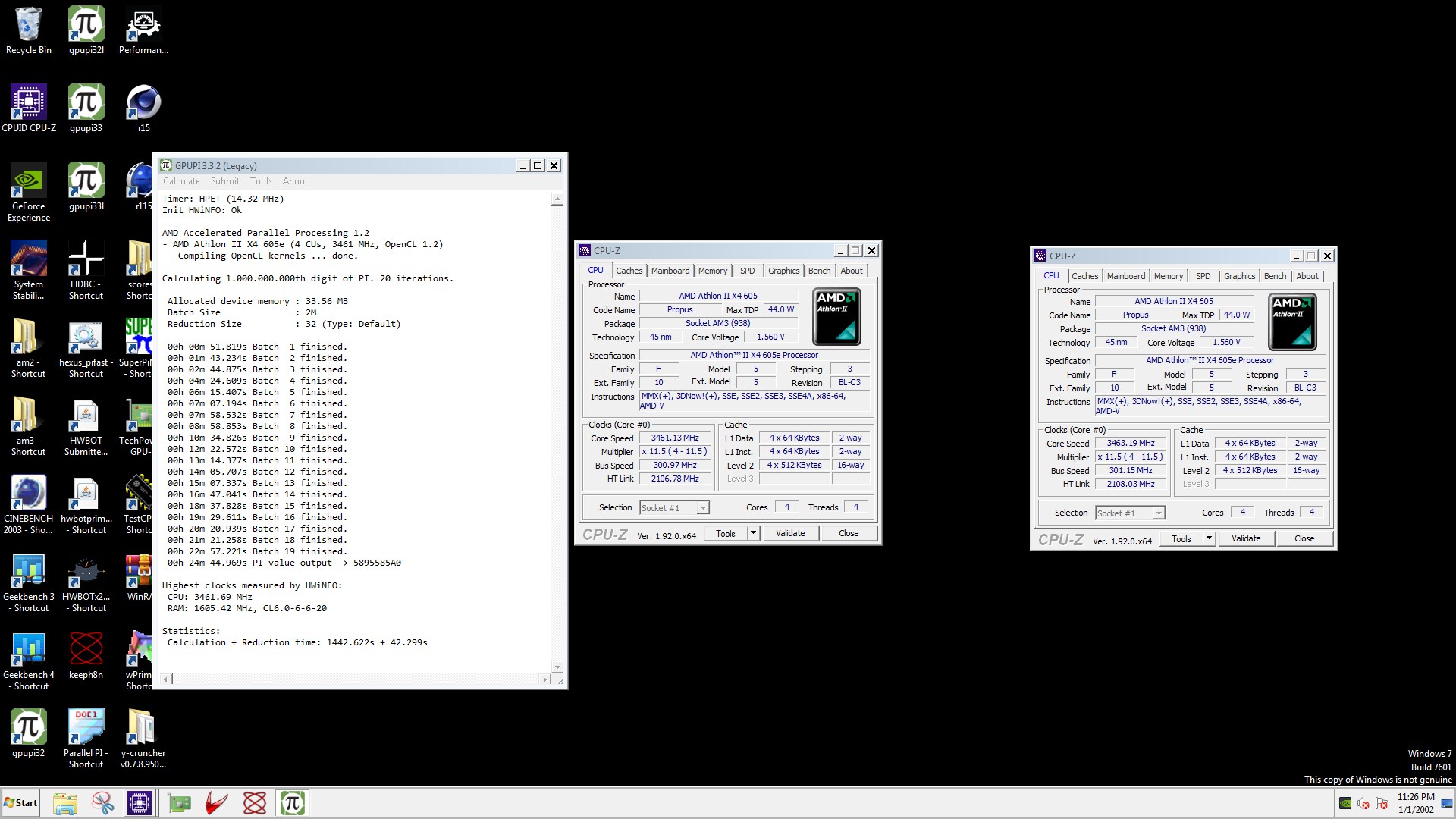The image size is (1456, 819).
Task: Open SPD tab in middle CPU-Z window
Action: pyautogui.click(x=747, y=271)
